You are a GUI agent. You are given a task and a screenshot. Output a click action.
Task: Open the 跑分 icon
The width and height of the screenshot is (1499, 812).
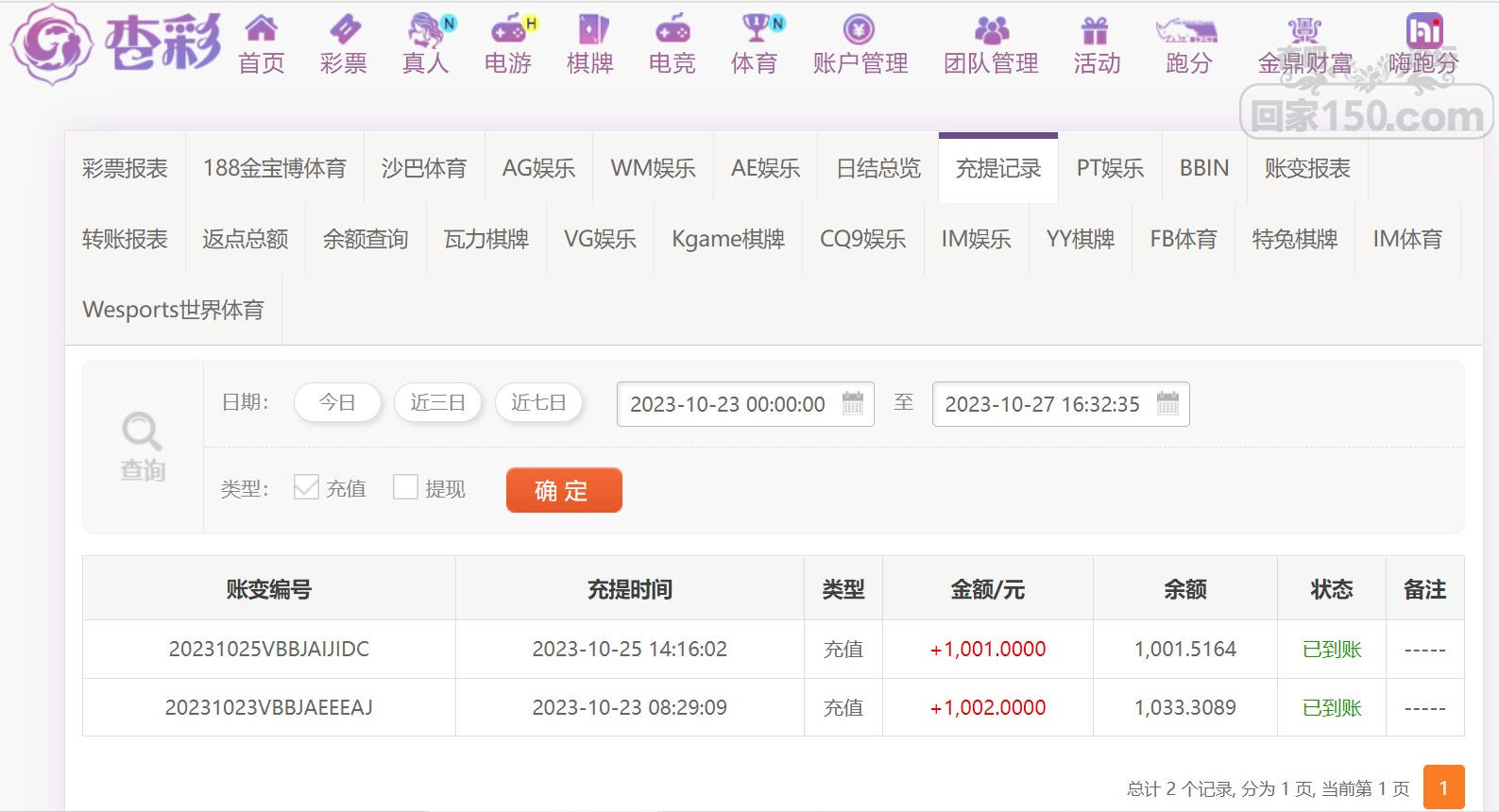click(x=1188, y=31)
